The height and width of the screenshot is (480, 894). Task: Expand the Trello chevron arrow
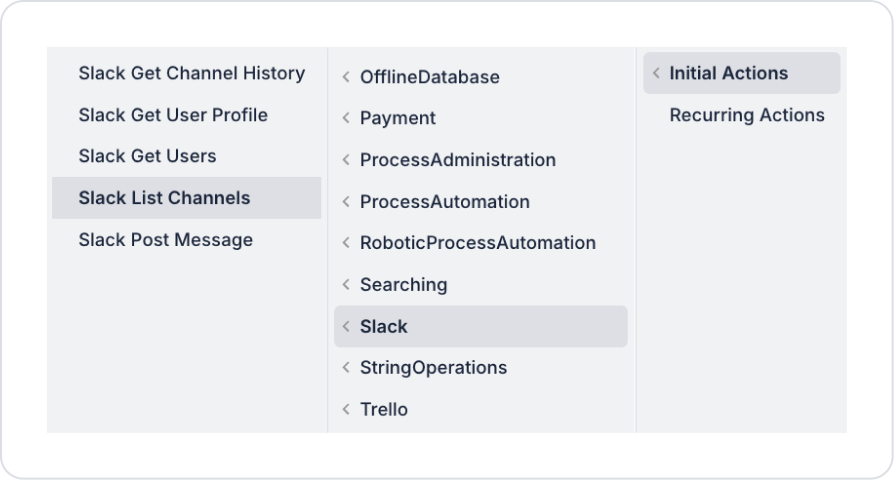coord(346,410)
